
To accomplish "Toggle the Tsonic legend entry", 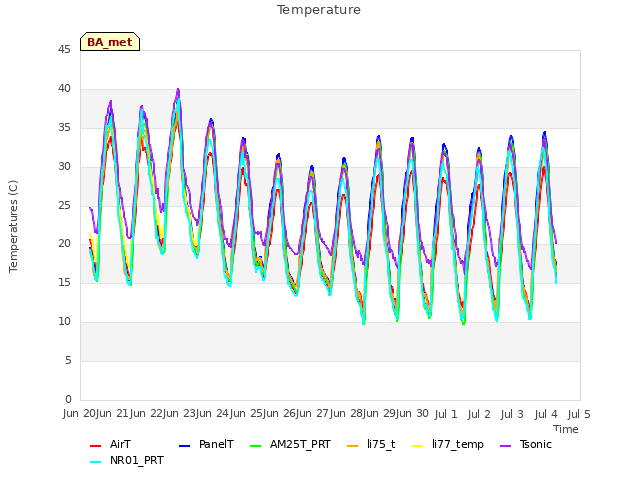I will pos(526,444).
